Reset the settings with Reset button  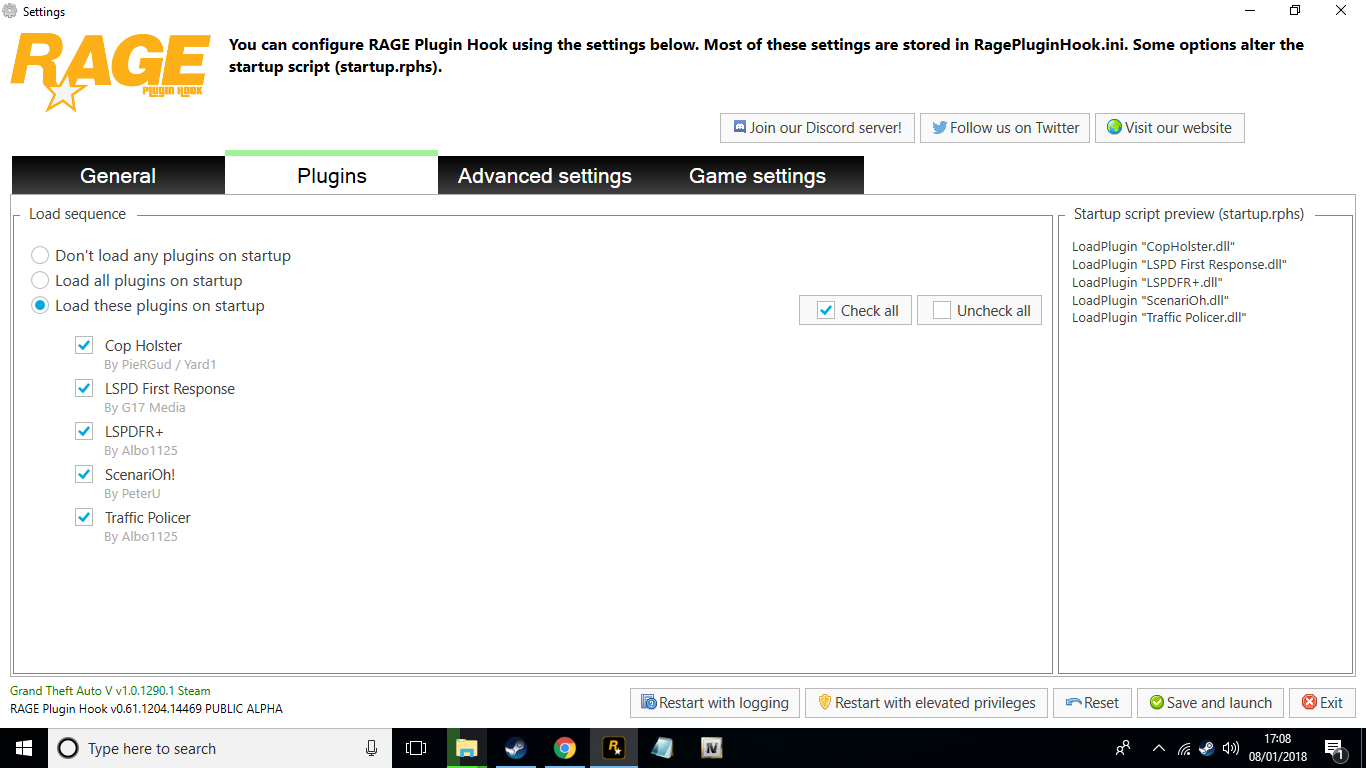pos(1093,703)
